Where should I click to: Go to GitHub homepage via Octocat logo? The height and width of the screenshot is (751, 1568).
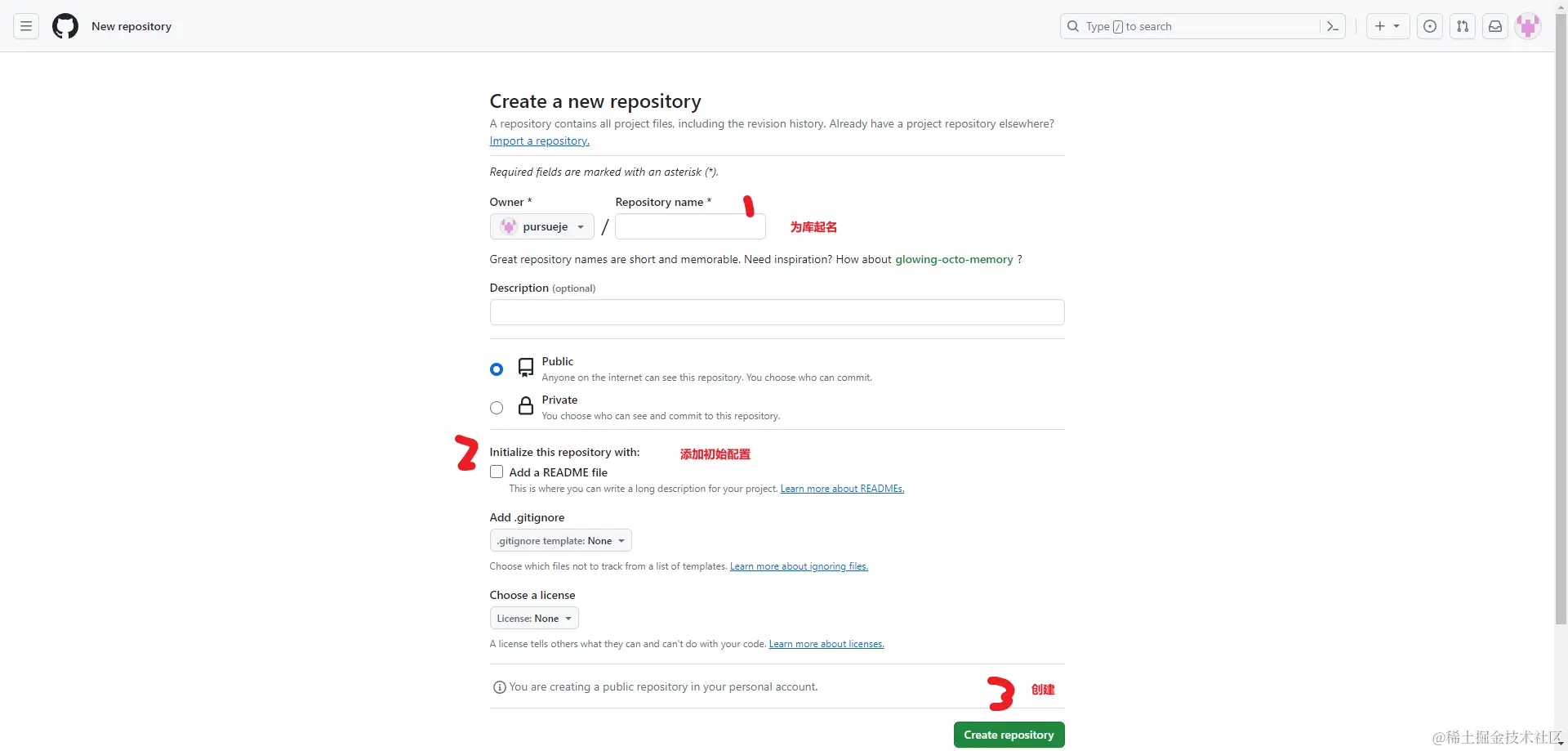coord(65,26)
